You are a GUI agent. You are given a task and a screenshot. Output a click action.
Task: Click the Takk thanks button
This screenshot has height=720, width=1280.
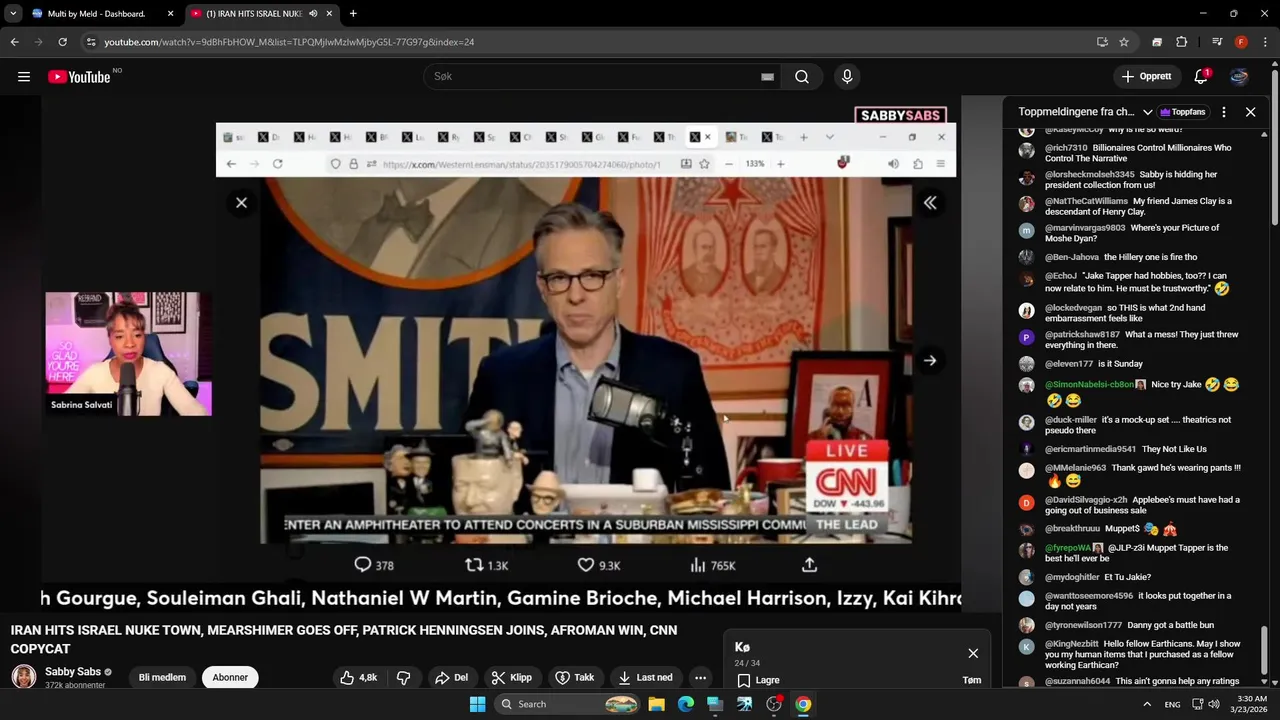[575, 677]
